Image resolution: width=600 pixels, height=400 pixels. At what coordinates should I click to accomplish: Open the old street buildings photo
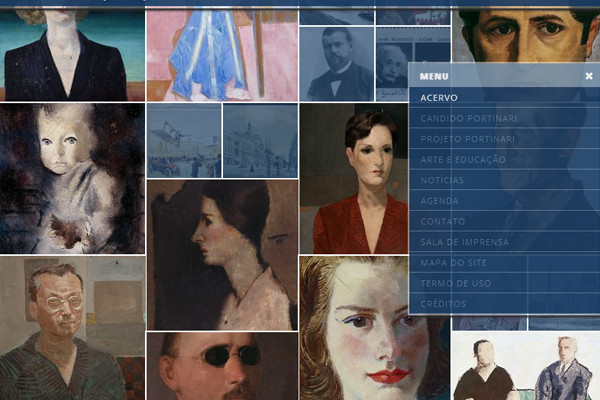tap(260, 140)
